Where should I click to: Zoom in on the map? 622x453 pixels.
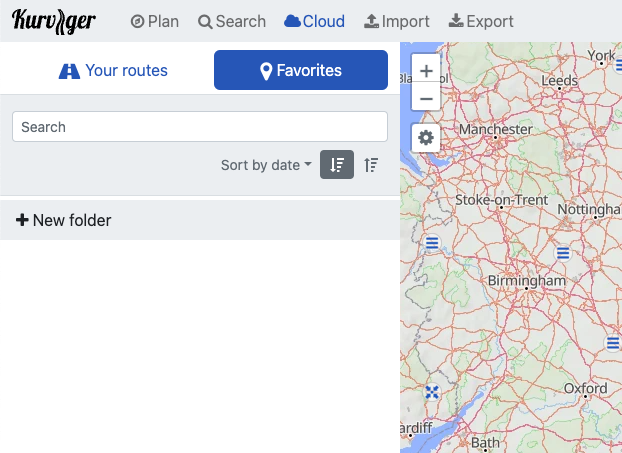[427, 72]
